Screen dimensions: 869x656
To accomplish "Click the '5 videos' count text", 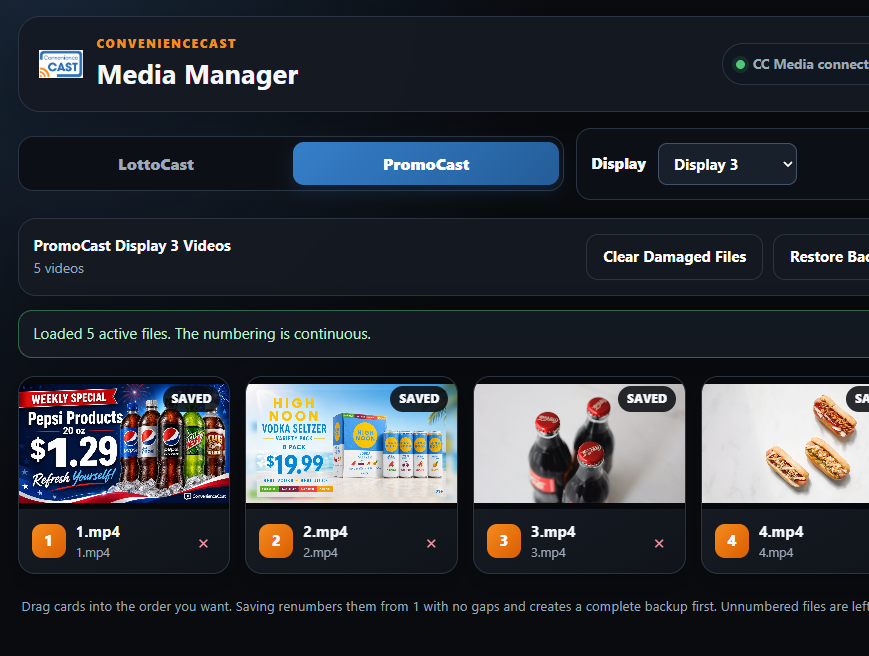I will [59, 269].
